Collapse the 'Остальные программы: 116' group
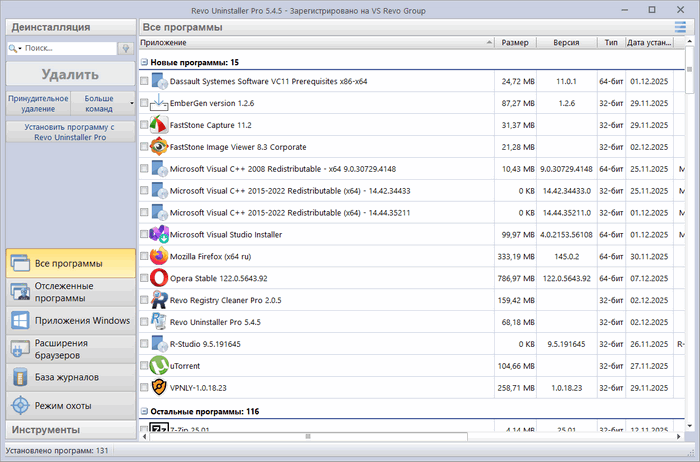This screenshot has width=700, height=462. point(144,411)
